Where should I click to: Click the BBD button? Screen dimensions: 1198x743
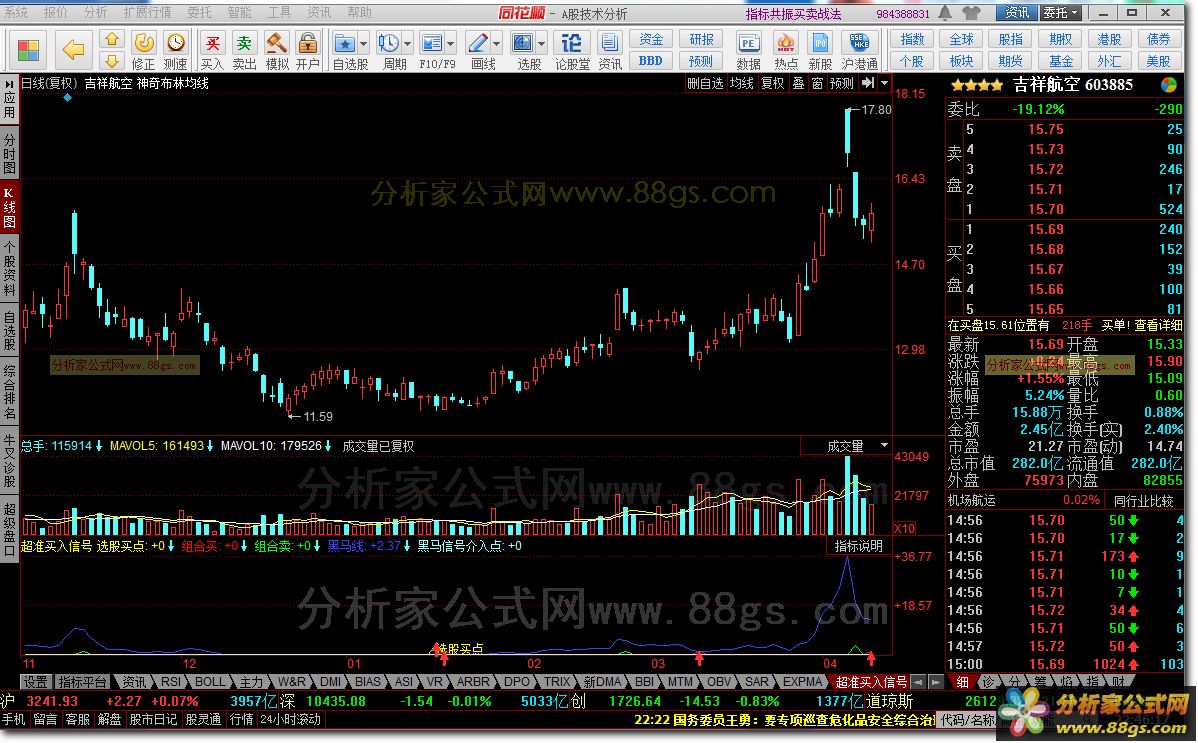point(651,60)
